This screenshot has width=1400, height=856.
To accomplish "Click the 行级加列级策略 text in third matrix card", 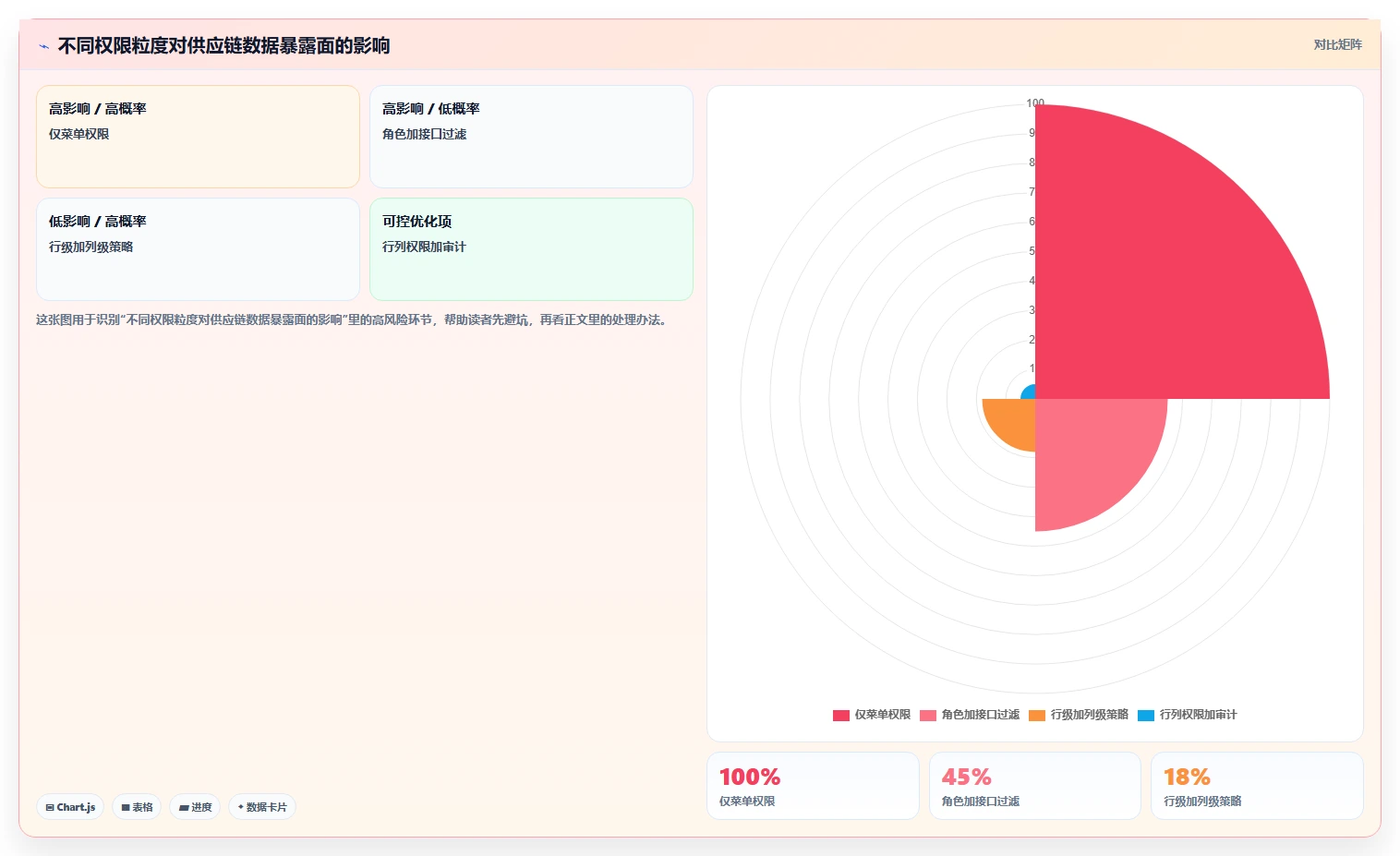I will pos(91,247).
